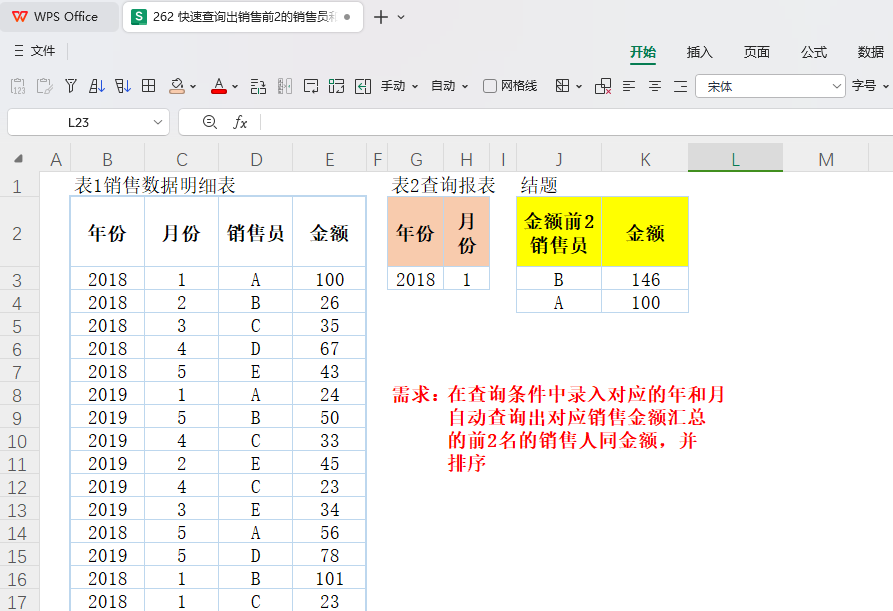The width and height of the screenshot is (893, 611).
Task: Toggle the 网格线 checkbox
Action: [x=490, y=86]
